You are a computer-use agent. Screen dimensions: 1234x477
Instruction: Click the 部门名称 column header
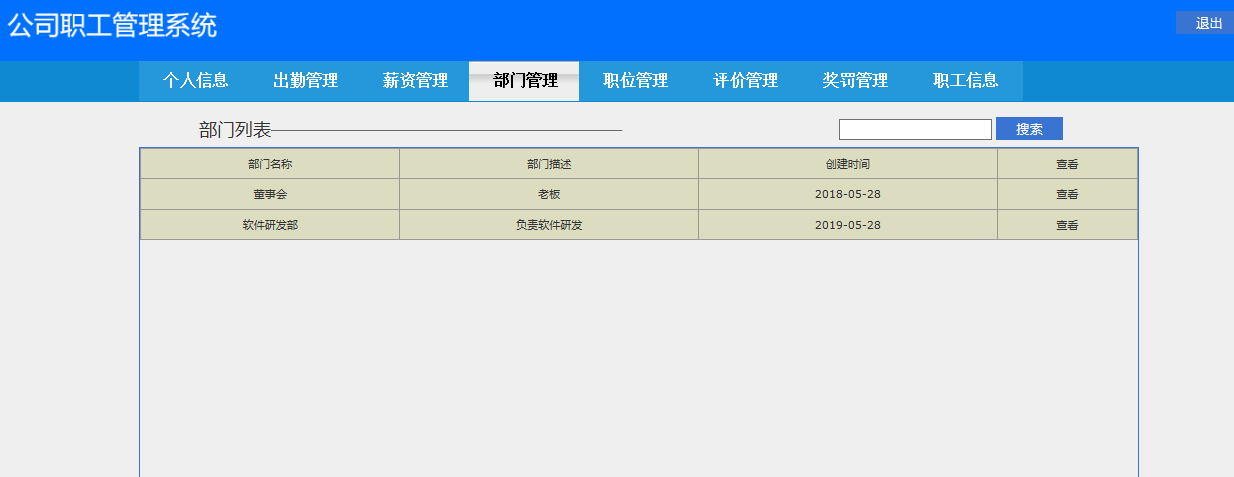(270, 164)
